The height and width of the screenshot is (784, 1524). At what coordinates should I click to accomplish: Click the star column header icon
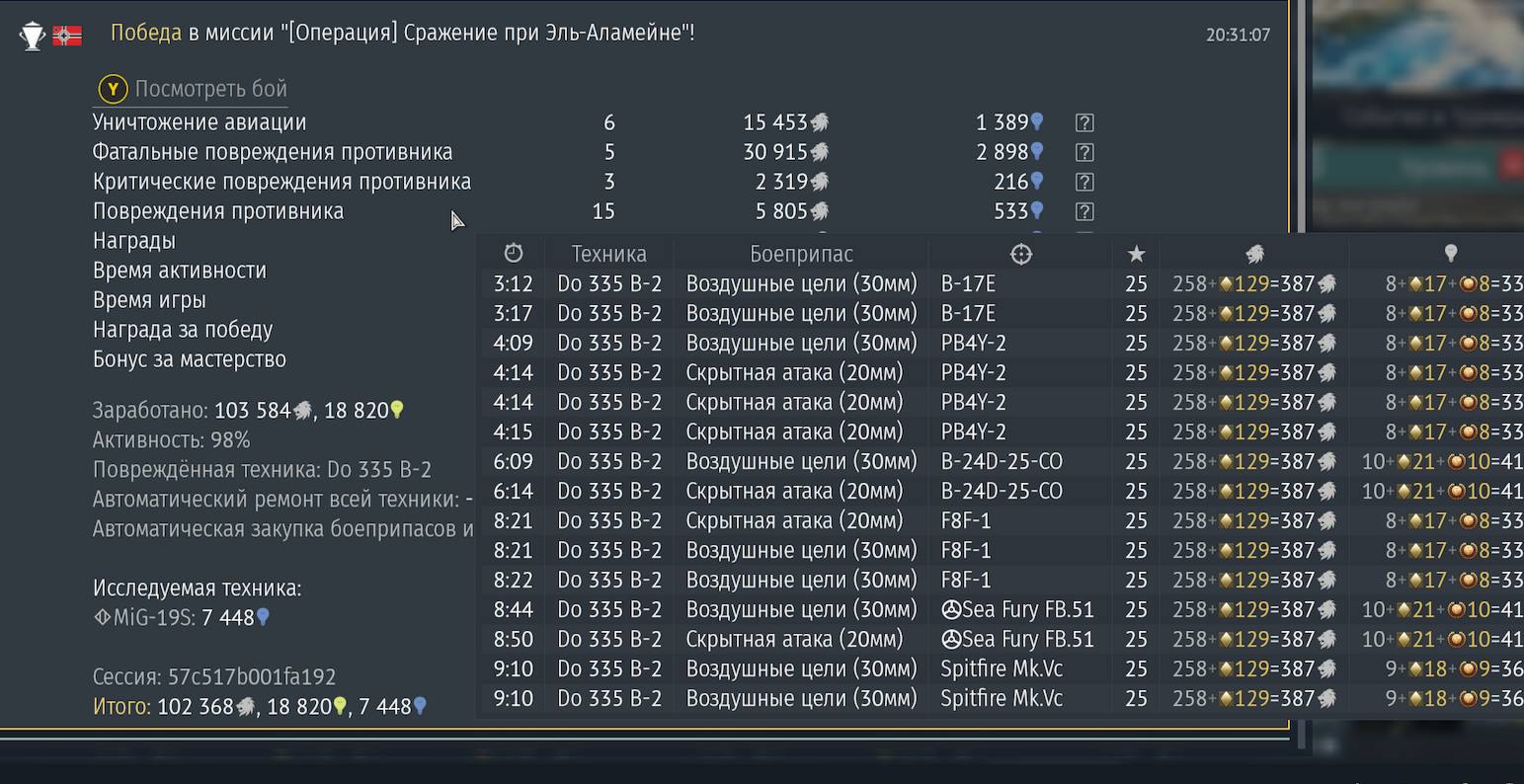[1136, 254]
